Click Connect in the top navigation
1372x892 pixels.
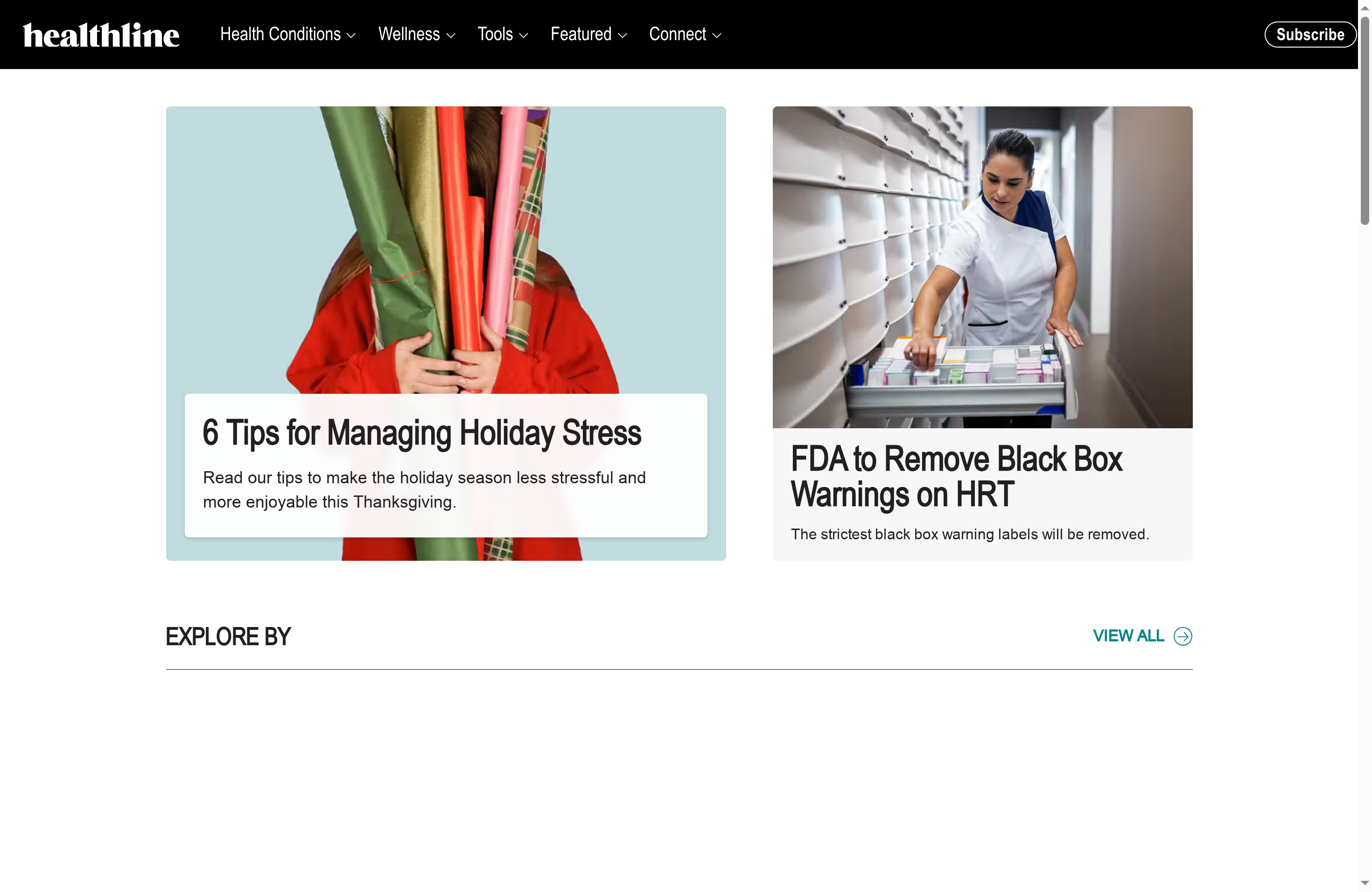click(677, 34)
